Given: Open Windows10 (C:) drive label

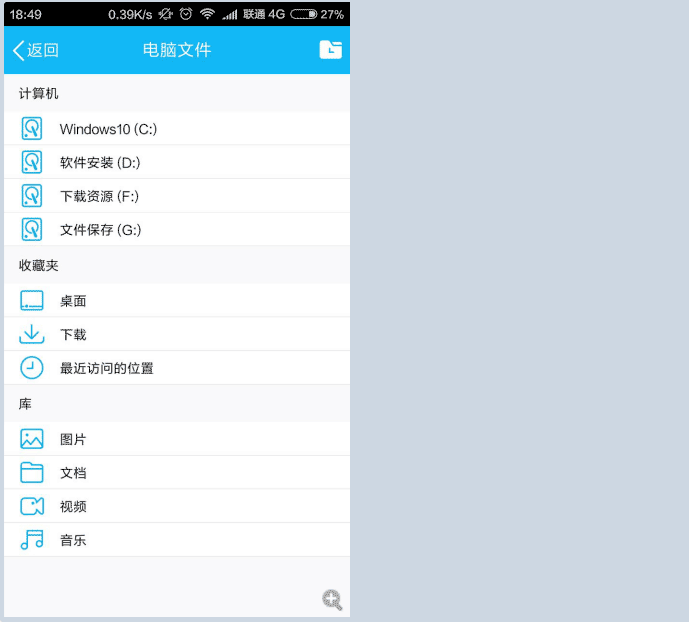Looking at the screenshot, I should [x=108, y=129].
